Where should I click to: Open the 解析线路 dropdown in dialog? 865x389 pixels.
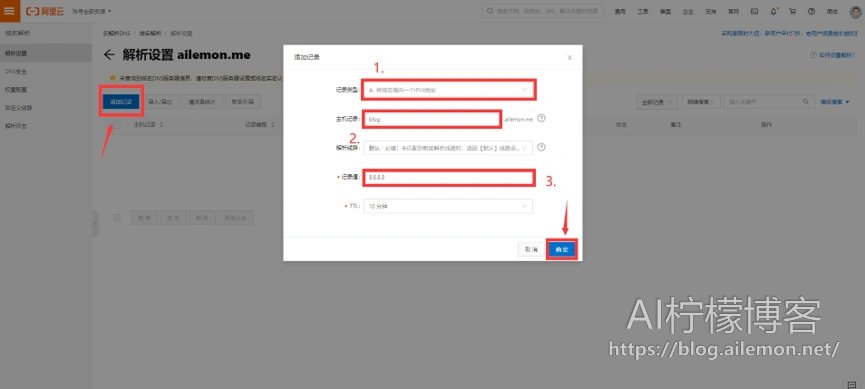448,147
